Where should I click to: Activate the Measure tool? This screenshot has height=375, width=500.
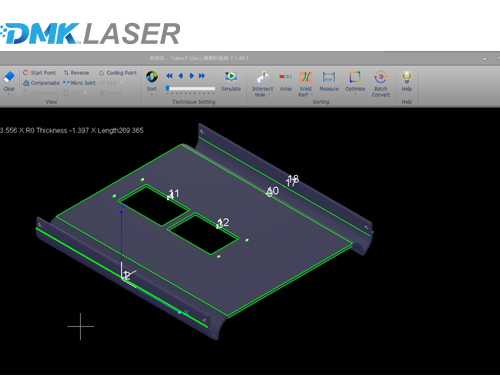329,81
